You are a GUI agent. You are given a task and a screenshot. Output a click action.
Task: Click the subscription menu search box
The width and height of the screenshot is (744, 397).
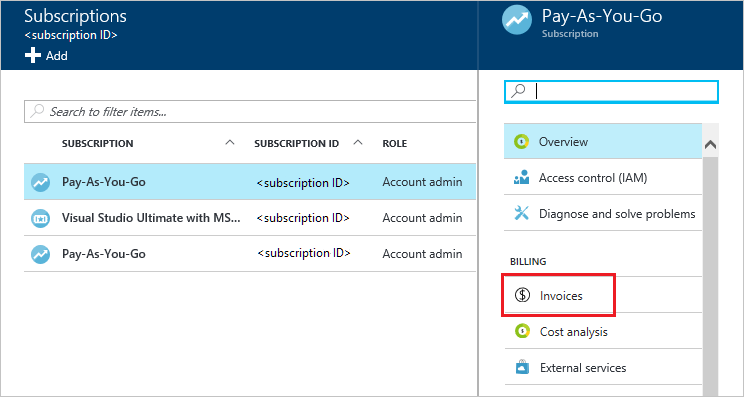(x=611, y=92)
